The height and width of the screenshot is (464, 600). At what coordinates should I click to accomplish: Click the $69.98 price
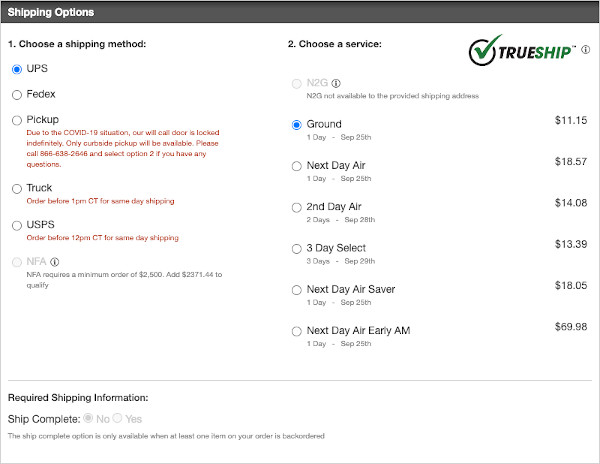tap(571, 327)
